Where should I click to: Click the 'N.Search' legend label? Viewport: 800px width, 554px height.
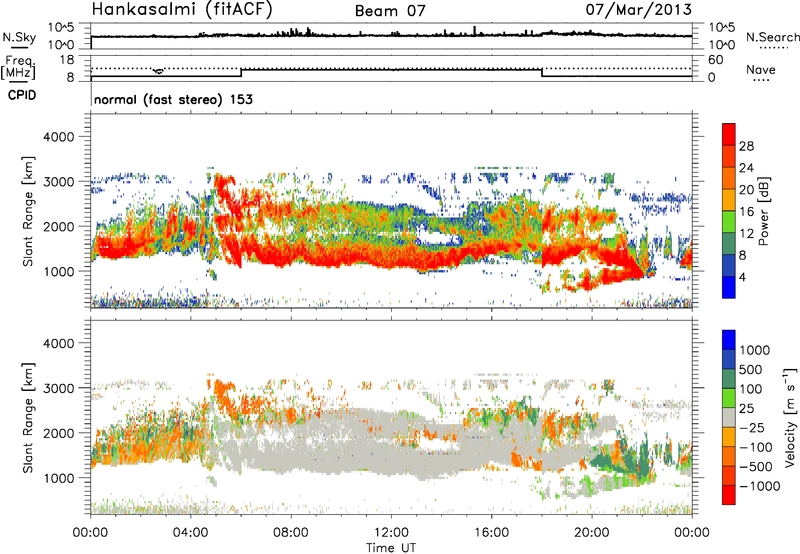click(772, 37)
